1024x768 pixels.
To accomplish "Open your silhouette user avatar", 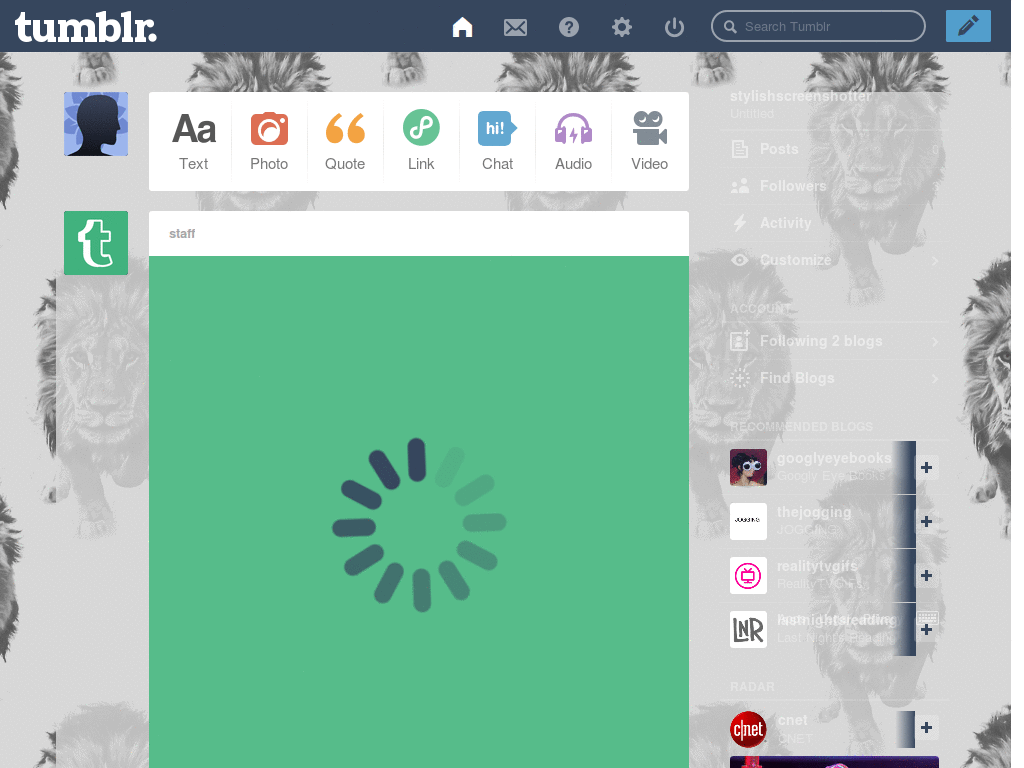I will point(96,124).
